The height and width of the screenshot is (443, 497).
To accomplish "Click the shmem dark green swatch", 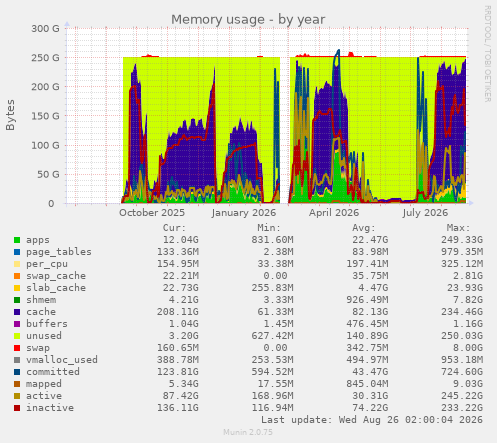I will pyautogui.click(x=17, y=300).
